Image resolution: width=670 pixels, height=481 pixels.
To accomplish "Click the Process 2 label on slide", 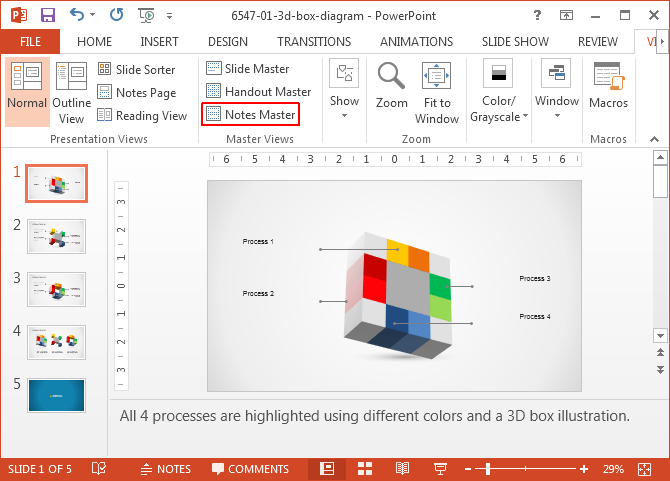I will coord(258,293).
